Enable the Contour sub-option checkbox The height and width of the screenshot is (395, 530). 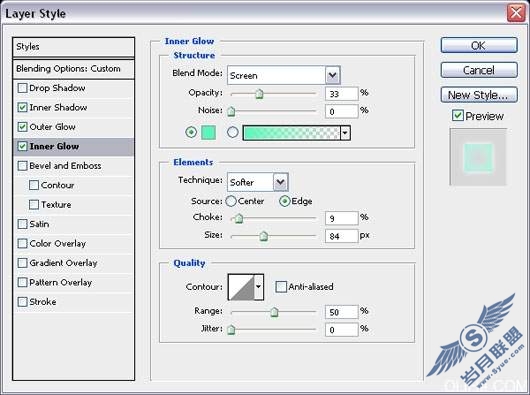pos(34,185)
